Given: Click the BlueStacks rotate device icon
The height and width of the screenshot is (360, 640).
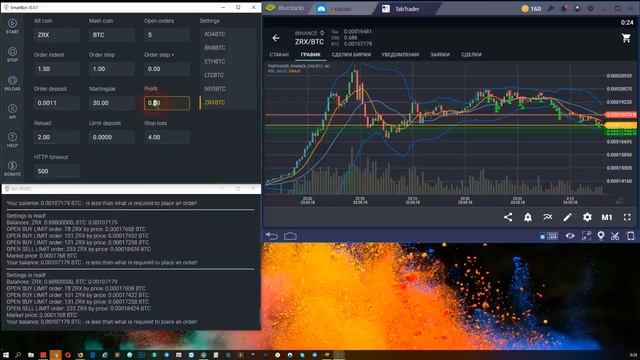Looking at the screenshot, I should pos(631,236).
